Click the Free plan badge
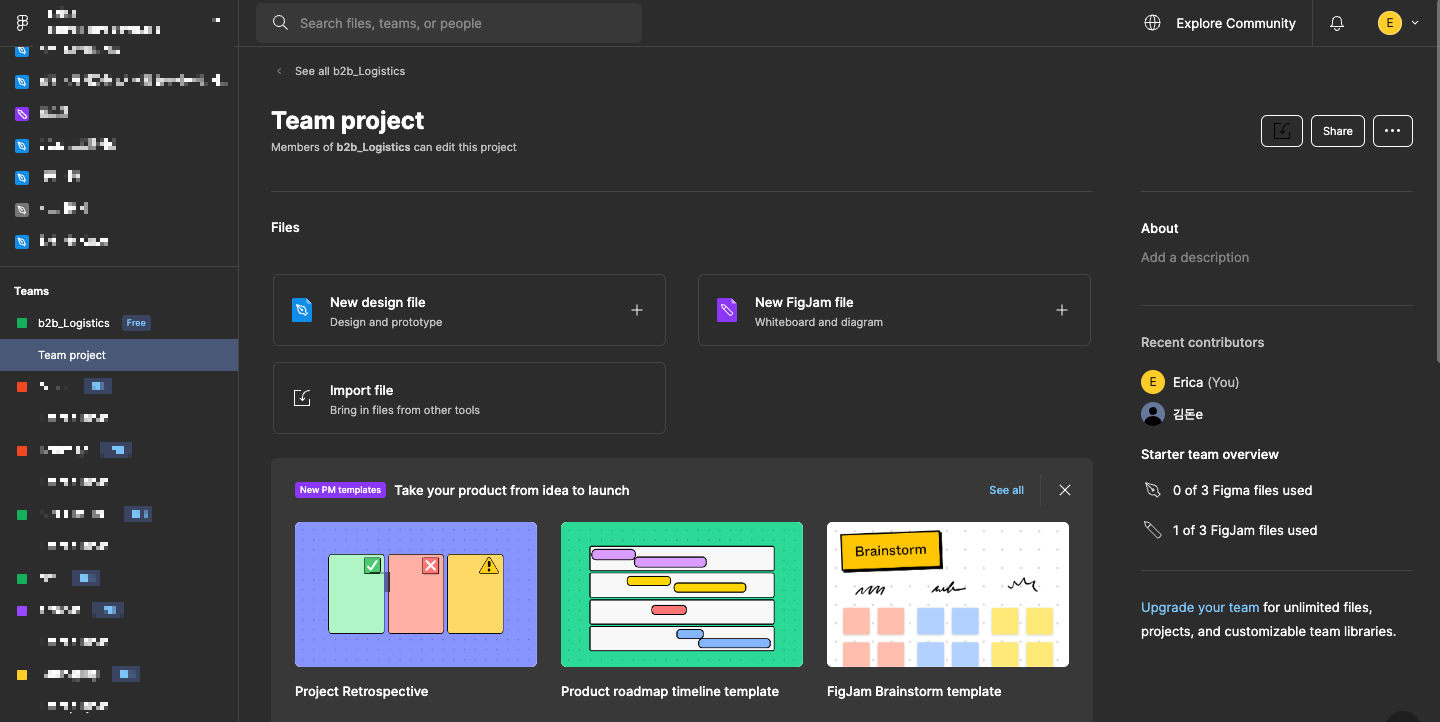1440x722 pixels. pos(136,323)
